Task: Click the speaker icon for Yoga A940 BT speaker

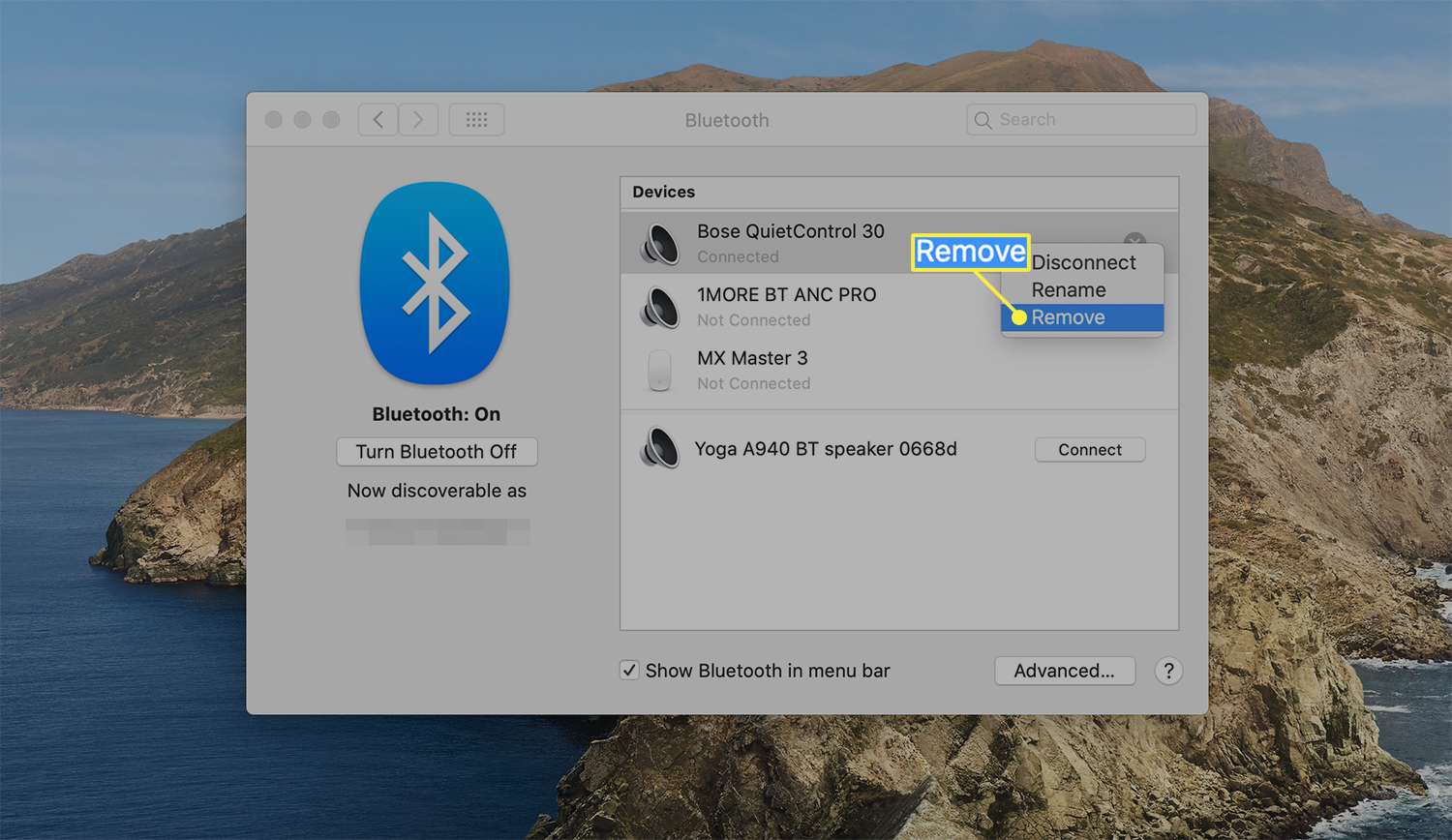Action: point(659,448)
